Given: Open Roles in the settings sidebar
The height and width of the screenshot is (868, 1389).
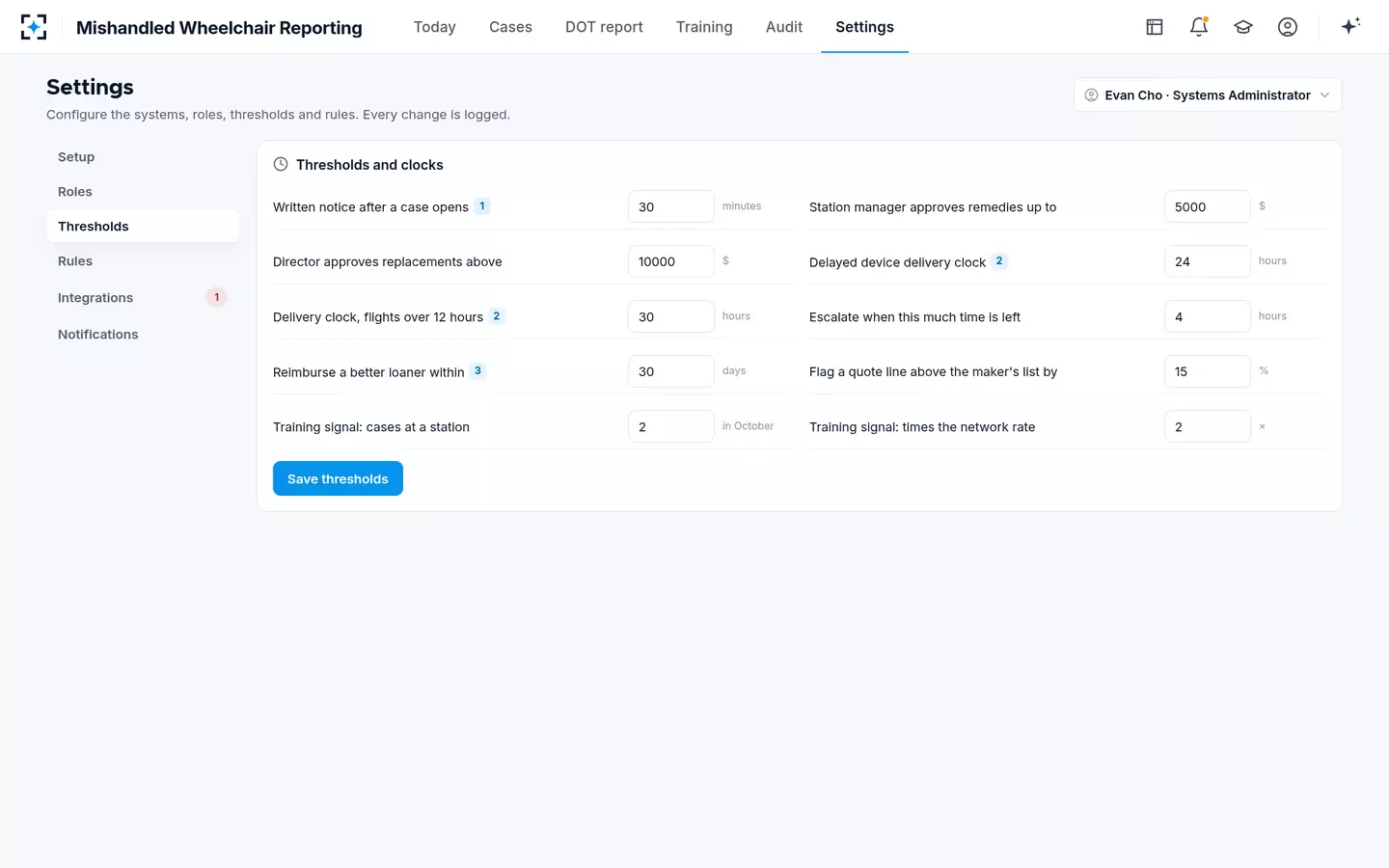Looking at the screenshot, I should tap(143, 192).
